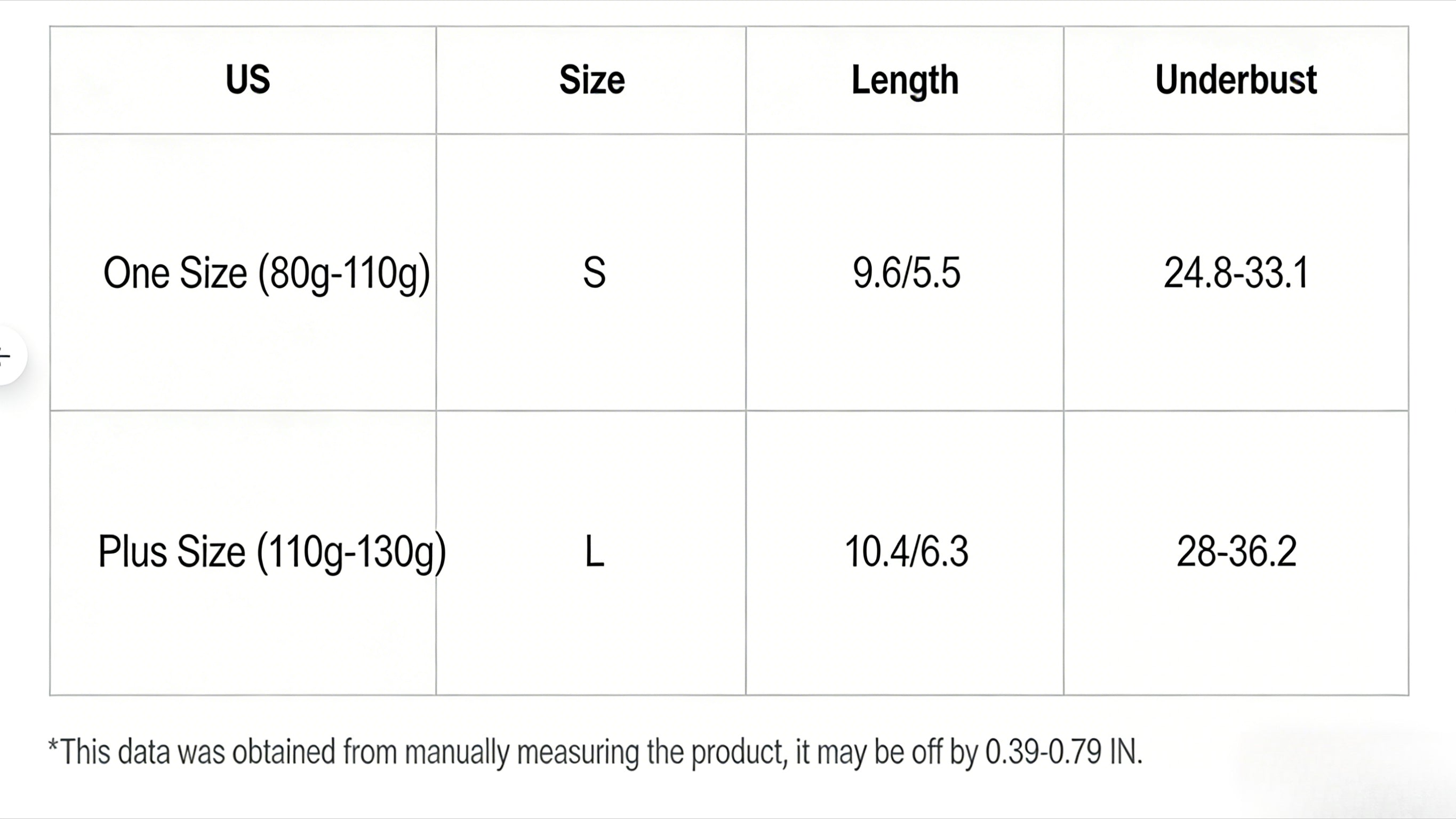Select the "Length" column header

click(905, 81)
